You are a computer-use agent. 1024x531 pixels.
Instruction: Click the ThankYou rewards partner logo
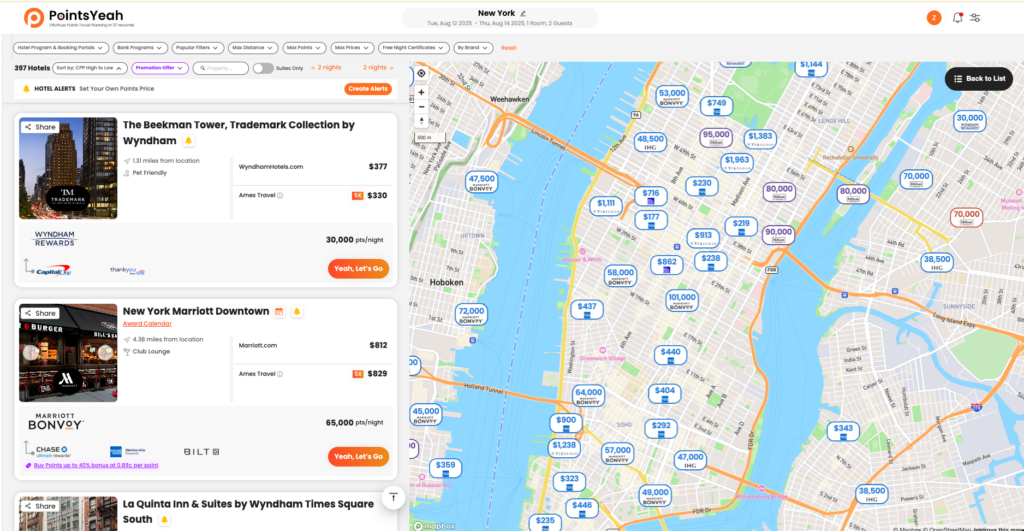click(x=127, y=270)
